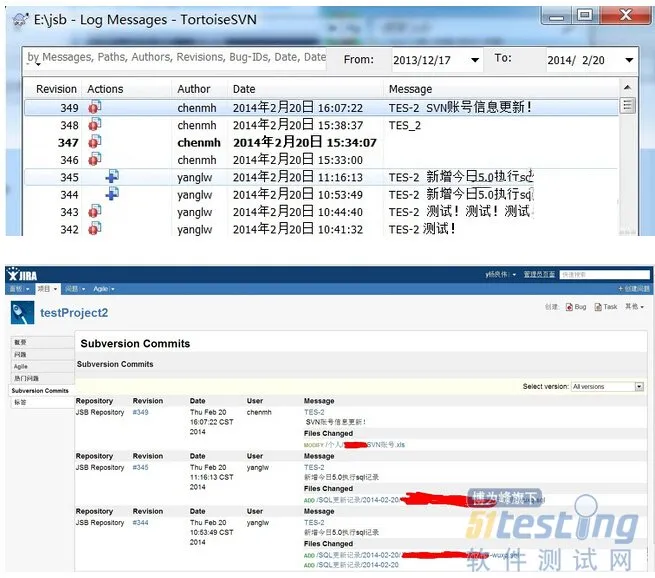Focus the JIRA quick search box
655x578 pixels.
point(604,274)
